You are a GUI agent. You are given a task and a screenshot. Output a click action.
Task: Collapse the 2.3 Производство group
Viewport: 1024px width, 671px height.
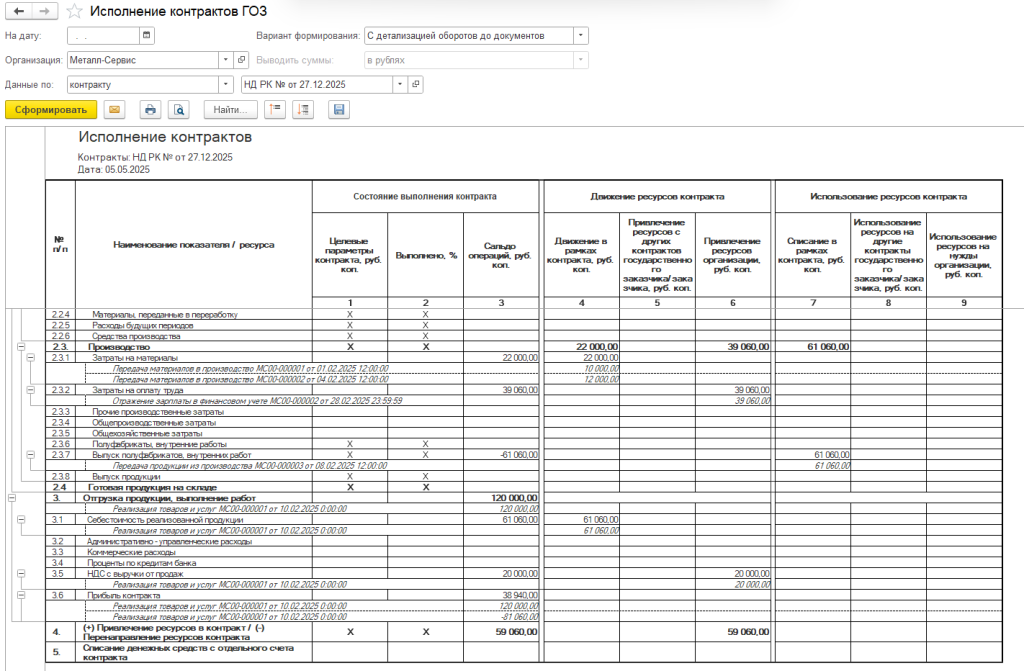[x=21, y=347]
